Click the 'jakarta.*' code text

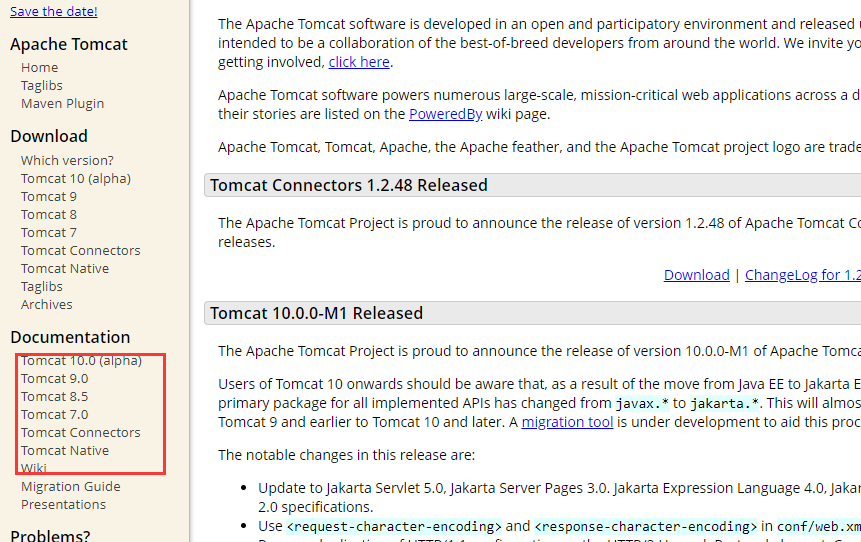click(x=724, y=404)
